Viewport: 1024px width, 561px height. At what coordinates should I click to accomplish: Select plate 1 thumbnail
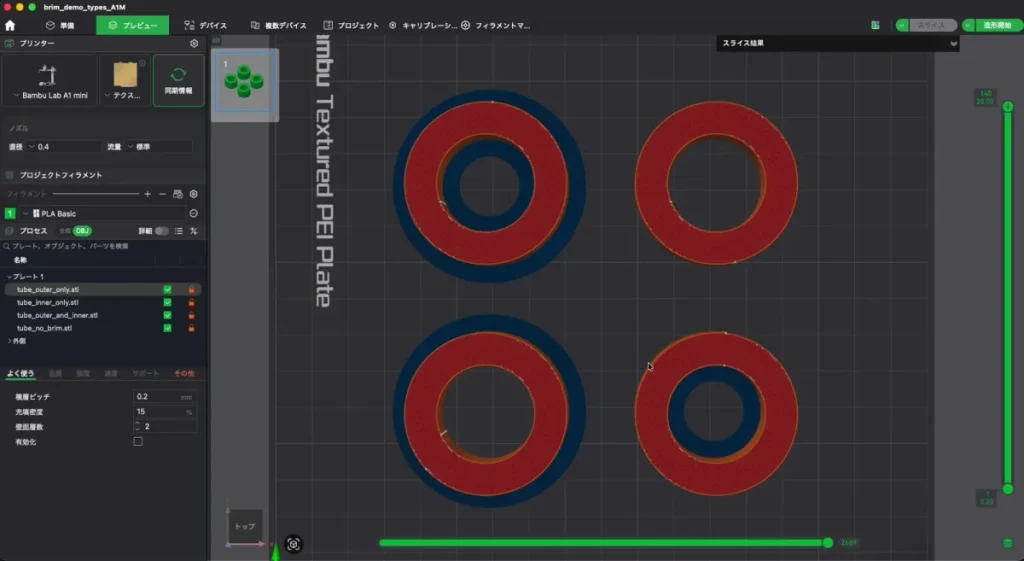(x=244, y=83)
